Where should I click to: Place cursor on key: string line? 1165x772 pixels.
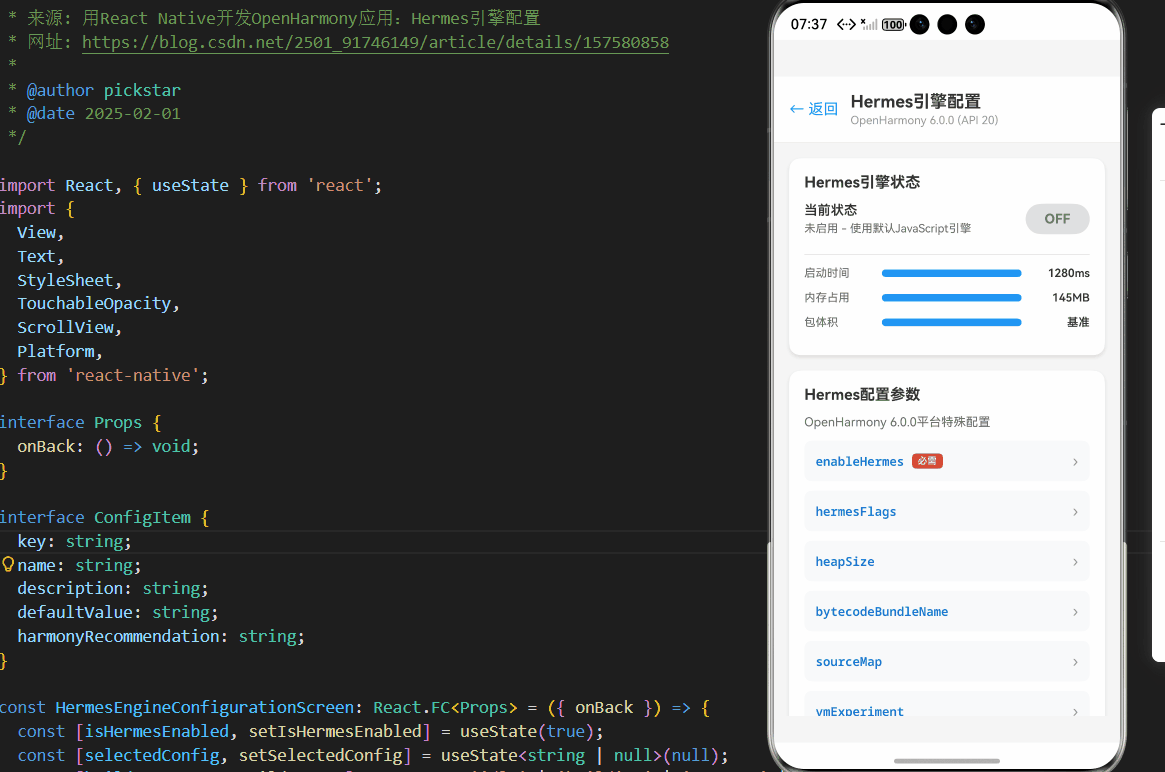(74, 541)
